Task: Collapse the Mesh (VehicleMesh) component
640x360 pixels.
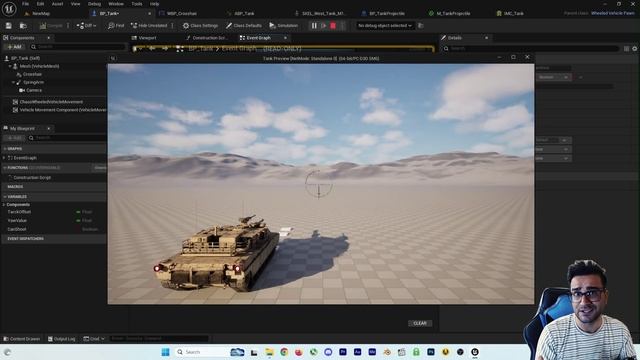Action: [x=10, y=66]
